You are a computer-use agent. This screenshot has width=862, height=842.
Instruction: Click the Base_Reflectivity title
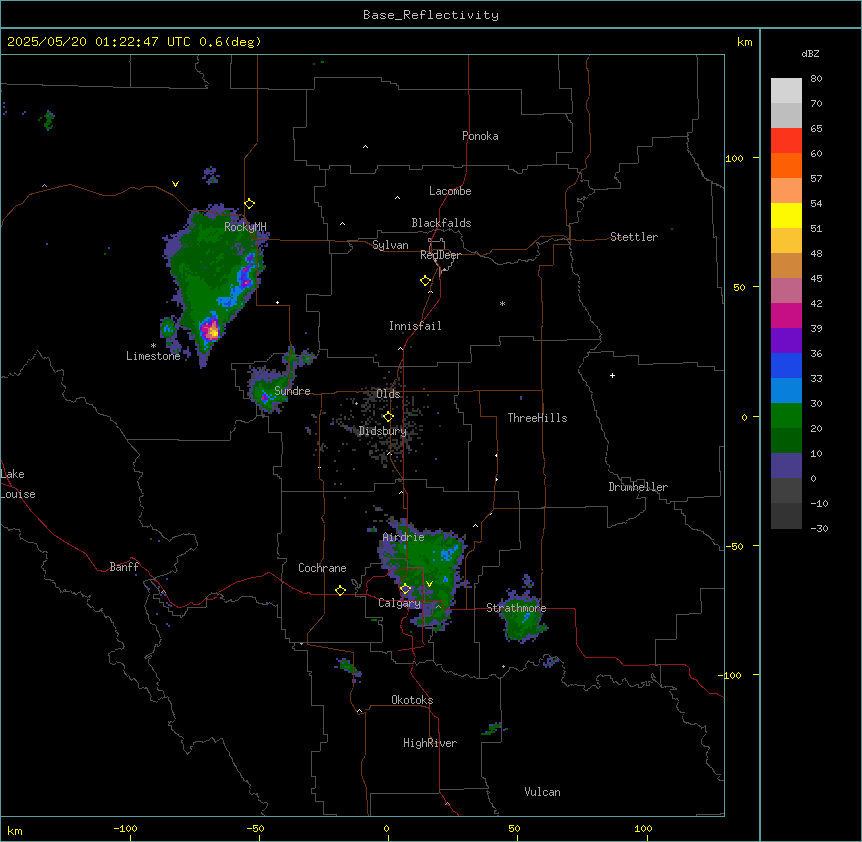point(431,15)
